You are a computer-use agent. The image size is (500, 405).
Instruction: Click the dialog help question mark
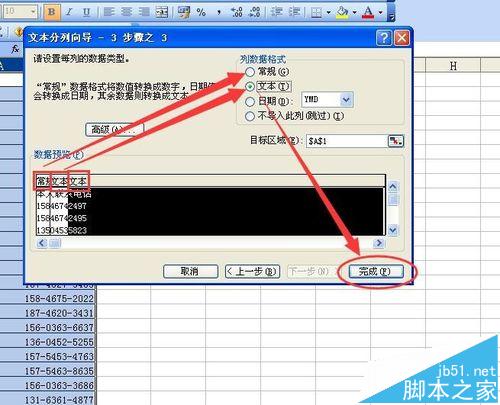[384, 38]
